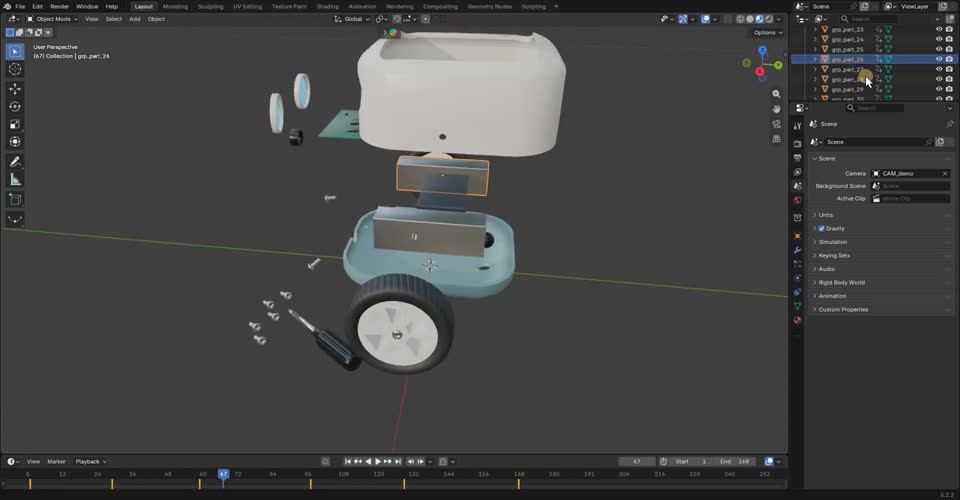
Task: Open the Output properties tab
Action: click(797, 158)
